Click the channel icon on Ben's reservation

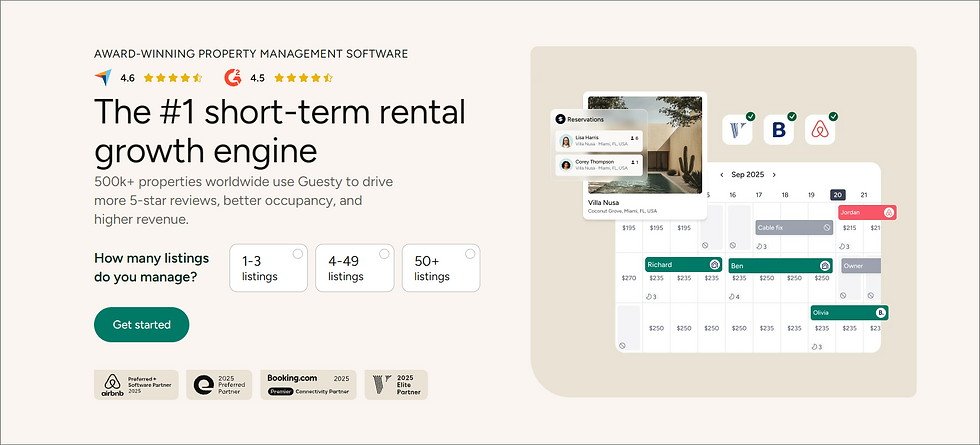825,266
